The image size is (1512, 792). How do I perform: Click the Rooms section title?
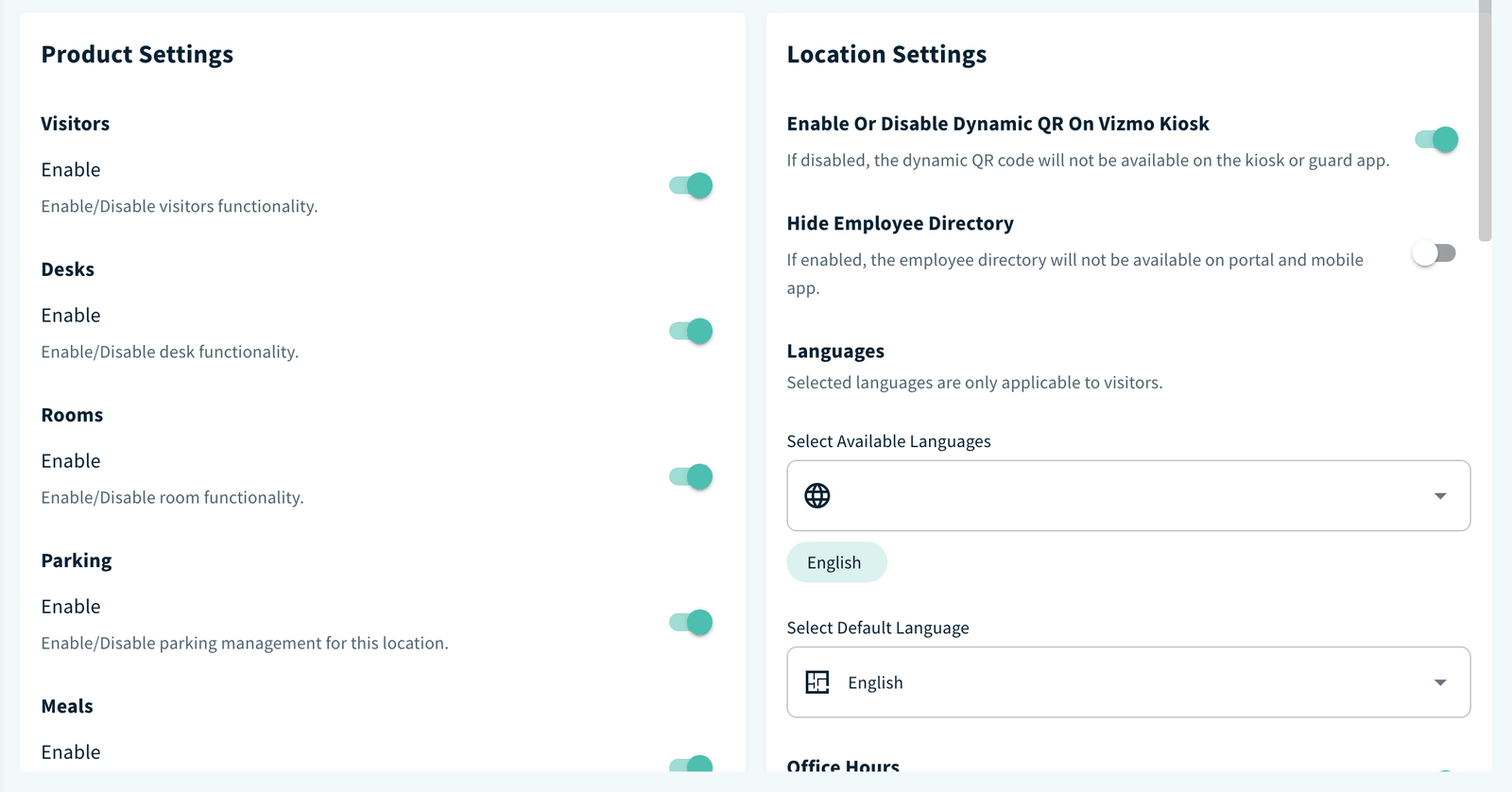coord(72,415)
